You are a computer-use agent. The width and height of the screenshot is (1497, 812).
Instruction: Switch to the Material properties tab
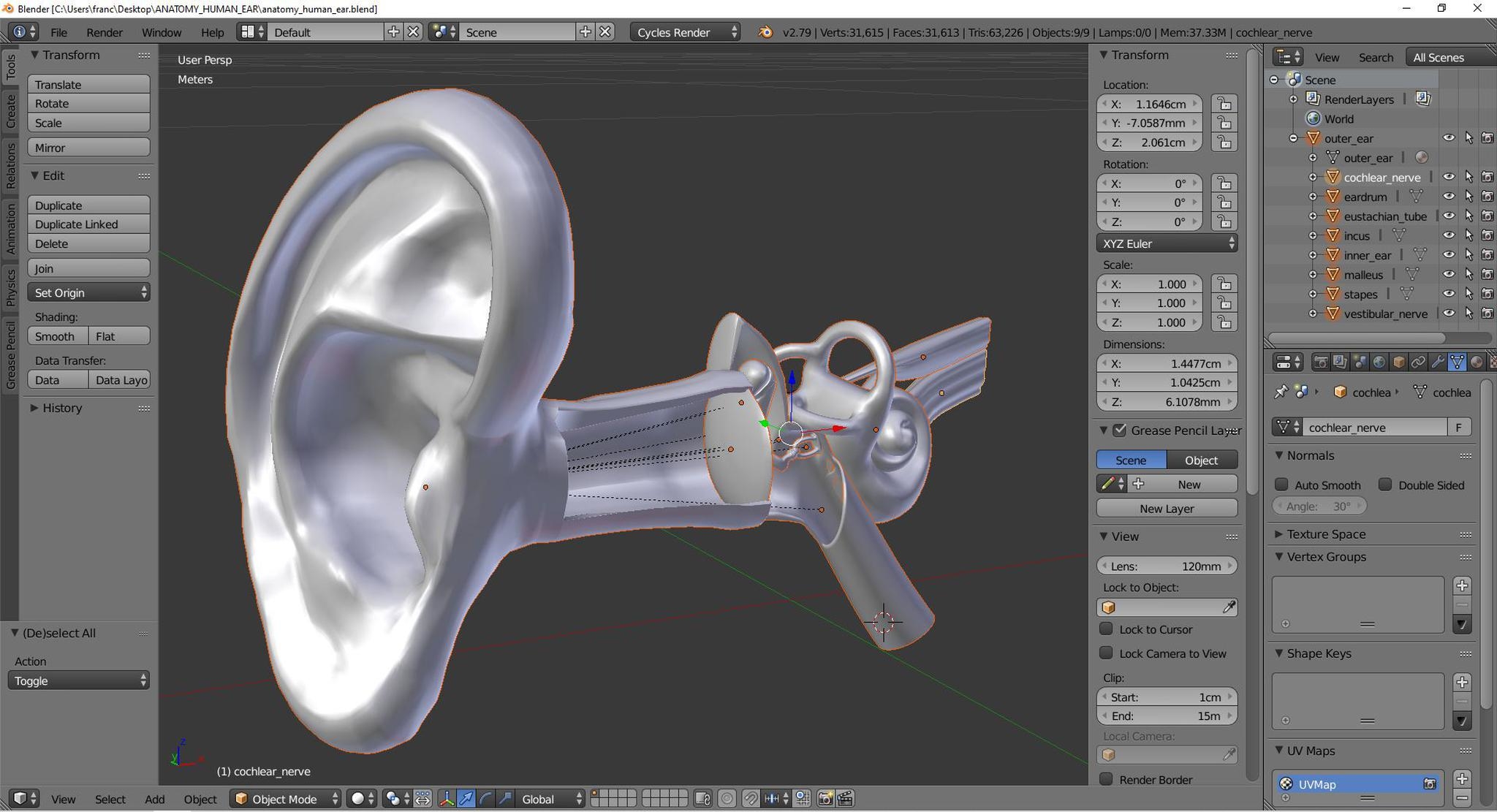click(x=1477, y=362)
